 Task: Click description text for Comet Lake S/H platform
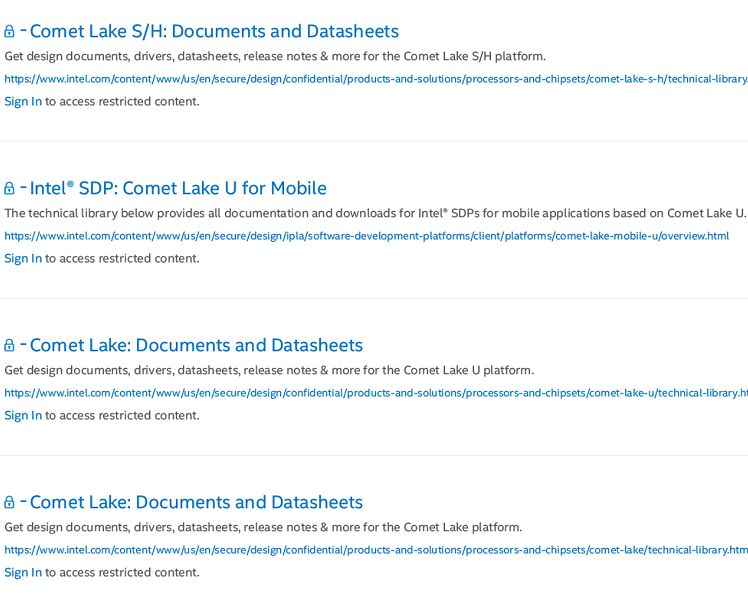pos(275,56)
